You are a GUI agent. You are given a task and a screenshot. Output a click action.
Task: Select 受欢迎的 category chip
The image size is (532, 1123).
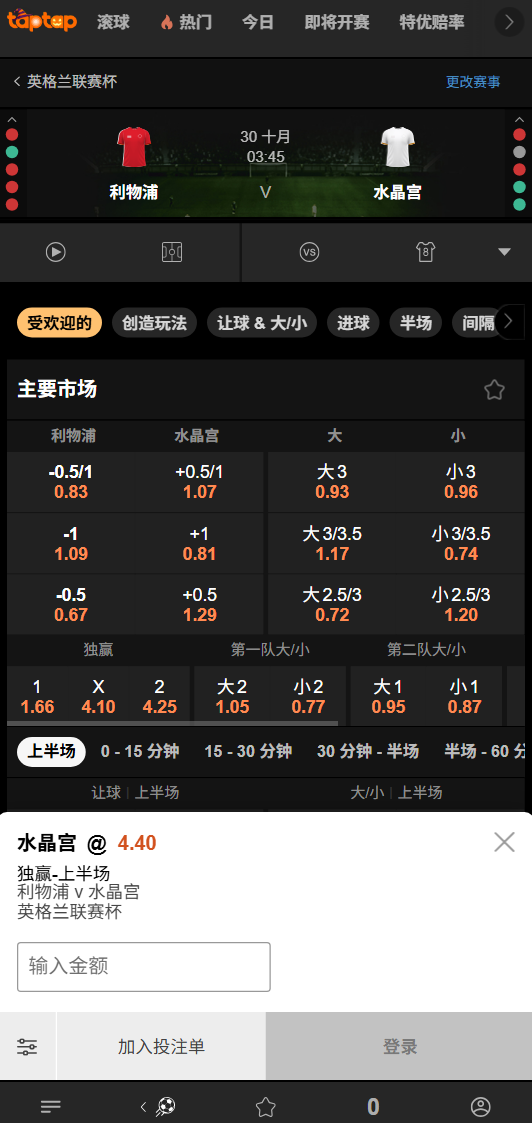coord(59,323)
